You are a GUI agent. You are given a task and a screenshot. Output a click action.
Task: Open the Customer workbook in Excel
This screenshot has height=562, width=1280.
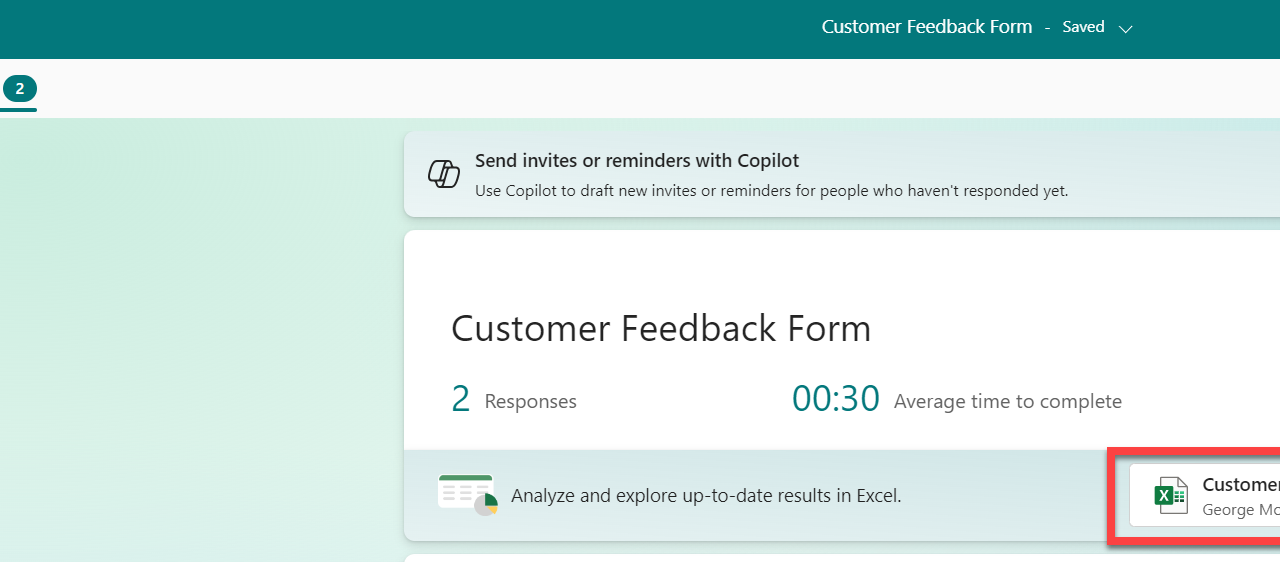[1240, 485]
